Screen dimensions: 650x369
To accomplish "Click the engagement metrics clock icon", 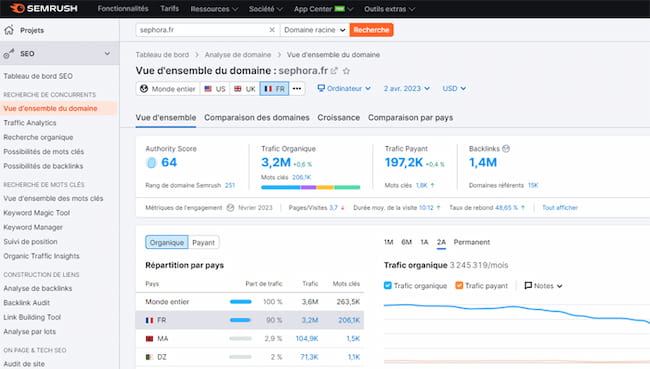I will [x=230, y=208].
